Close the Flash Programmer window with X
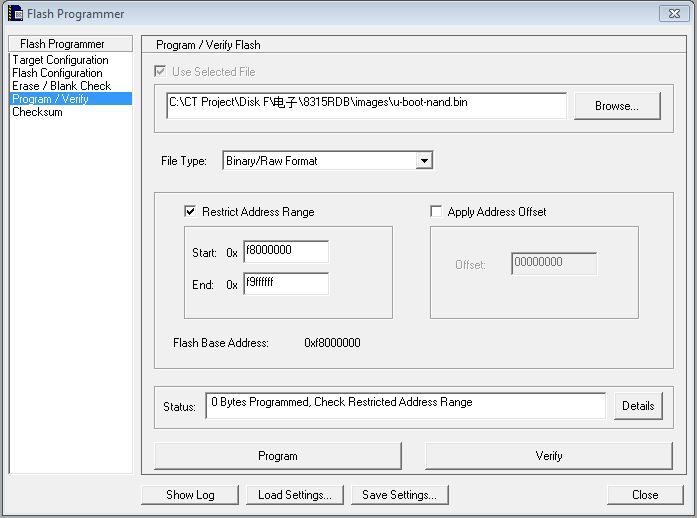 click(x=674, y=13)
